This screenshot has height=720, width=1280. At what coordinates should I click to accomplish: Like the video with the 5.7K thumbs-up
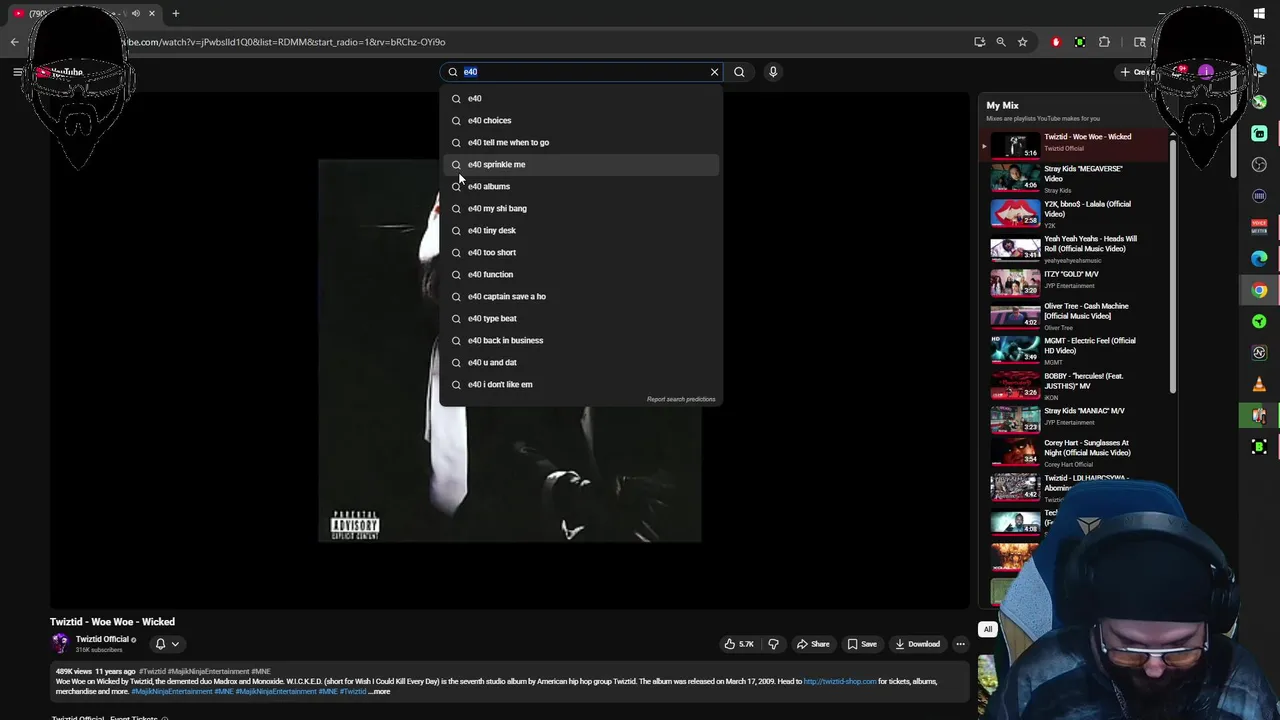pyautogui.click(x=740, y=644)
